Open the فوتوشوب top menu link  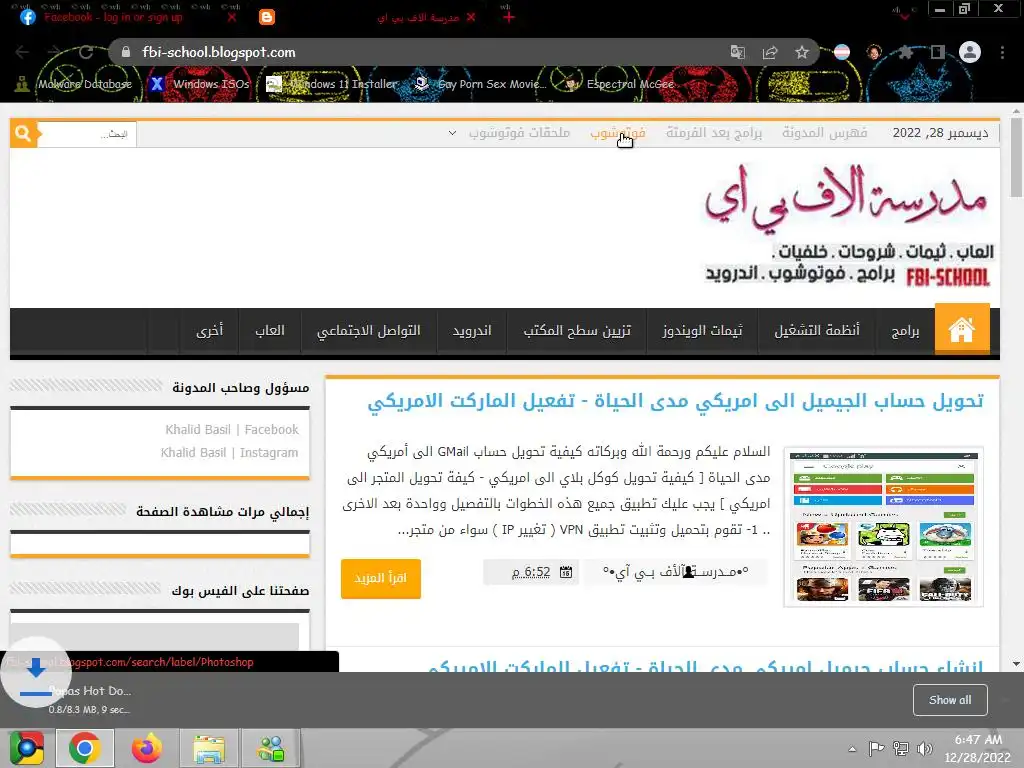click(617, 133)
